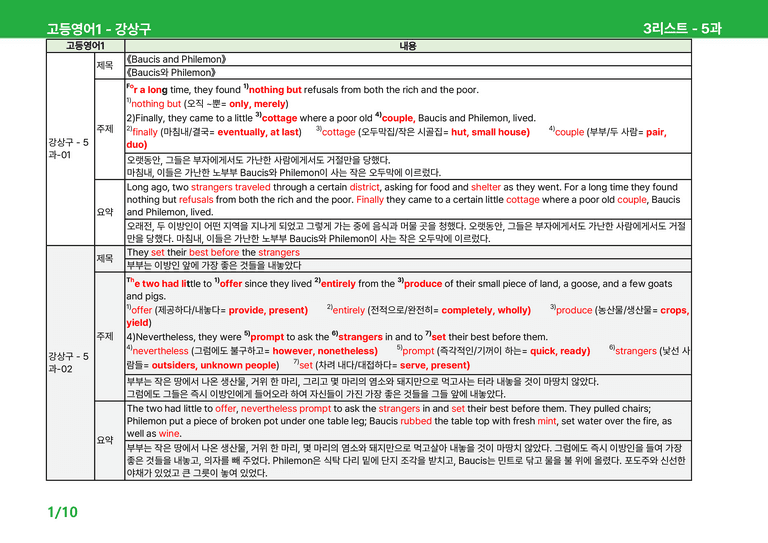Screen dimensions: 768x543
Task: Click the 강상구 - 5과-01 row label
Action: [69, 148]
